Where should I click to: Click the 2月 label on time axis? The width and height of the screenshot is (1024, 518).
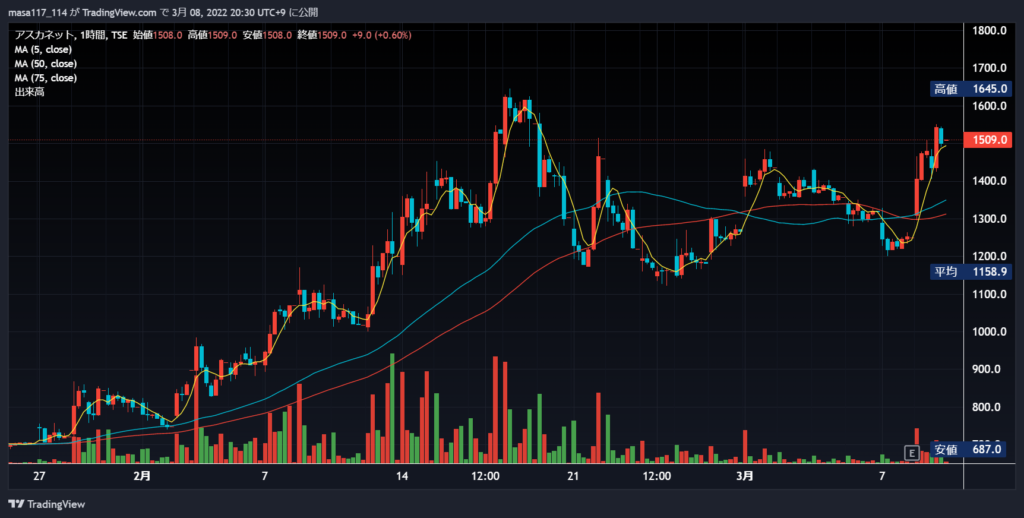coord(142,476)
